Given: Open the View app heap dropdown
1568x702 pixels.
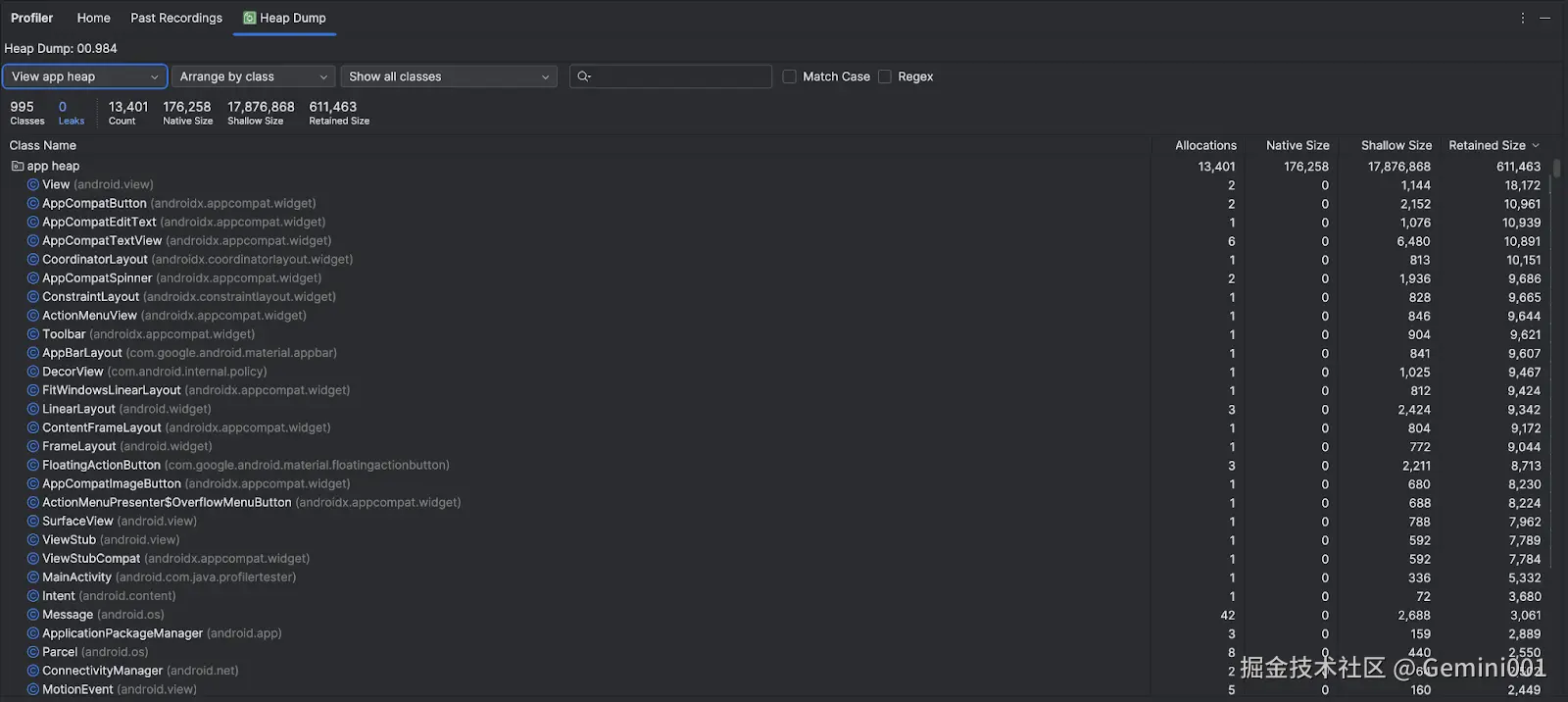Looking at the screenshot, I should click(x=85, y=76).
